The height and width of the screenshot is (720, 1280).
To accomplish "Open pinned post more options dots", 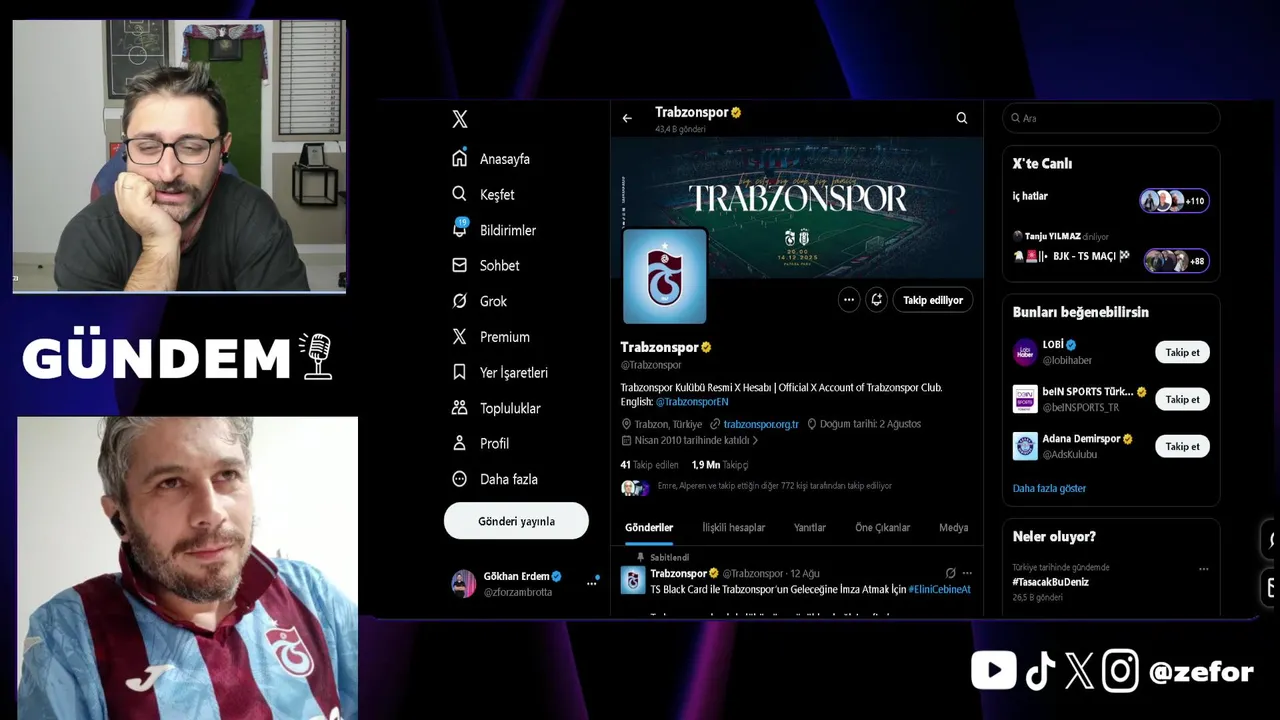I will click(967, 573).
